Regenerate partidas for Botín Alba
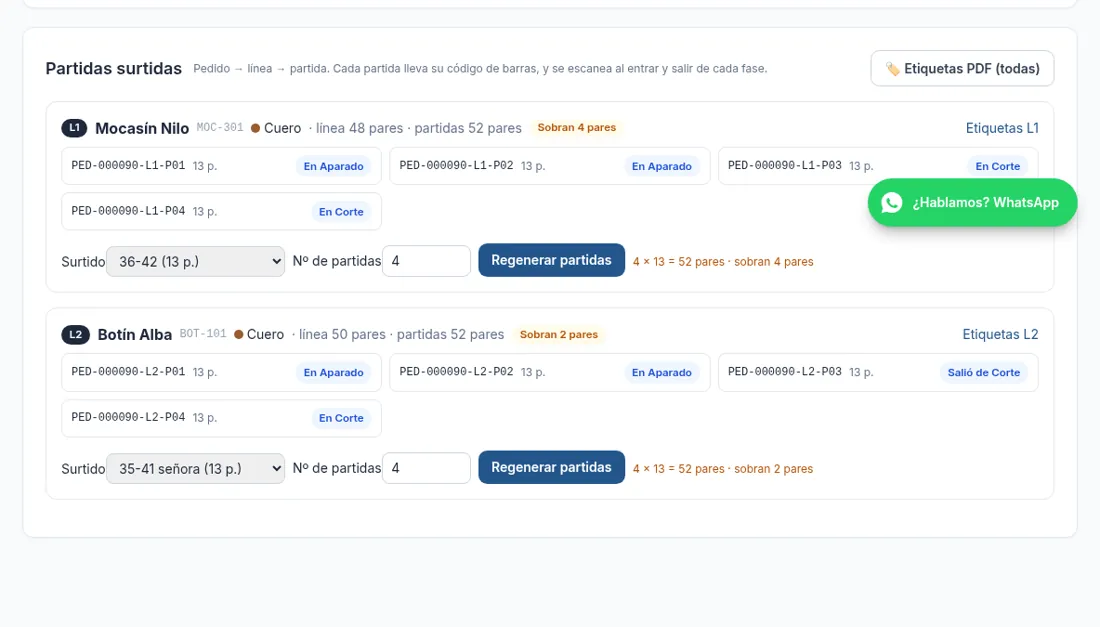Screen dimensions: 1100x627 click(551, 467)
